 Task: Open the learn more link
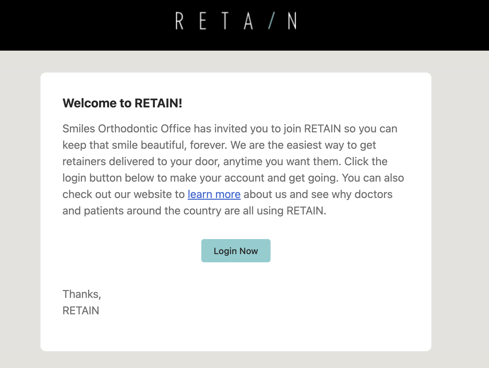tap(214, 194)
